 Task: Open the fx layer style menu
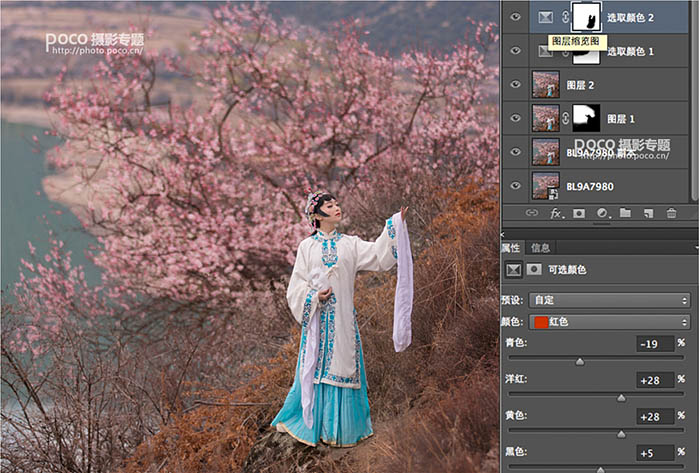(557, 213)
